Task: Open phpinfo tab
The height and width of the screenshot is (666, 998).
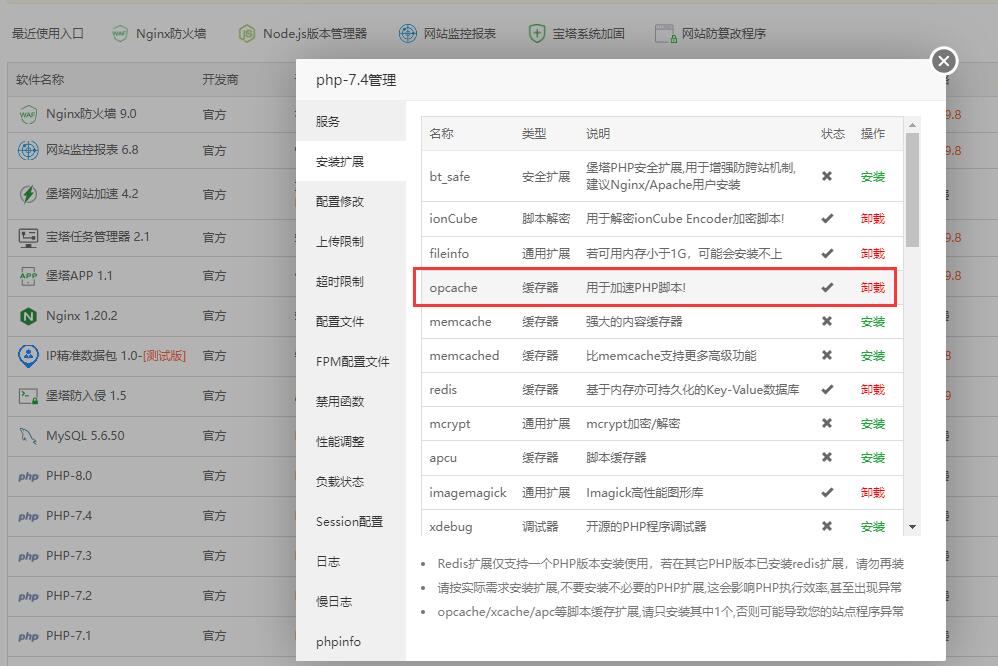Action: click(351, 642)
